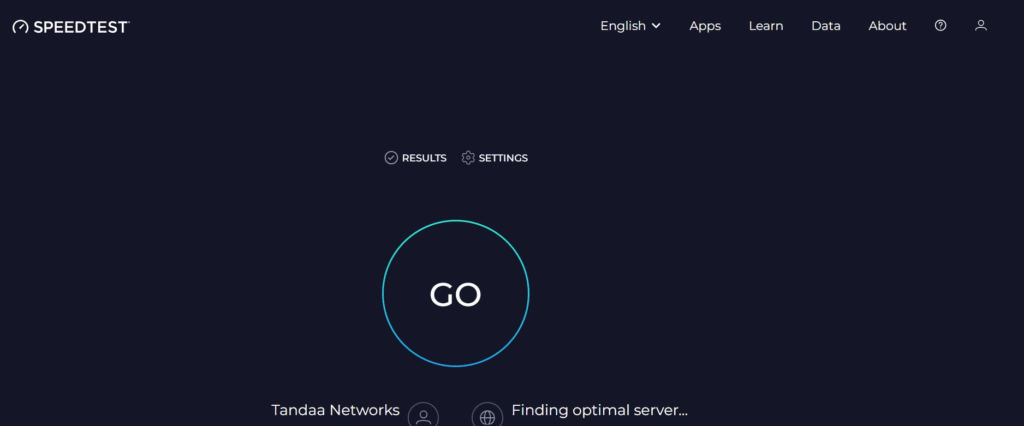1024x426 pixels.
Task: Click the Finding optimal server text
Action: click(x=599, y=410)
